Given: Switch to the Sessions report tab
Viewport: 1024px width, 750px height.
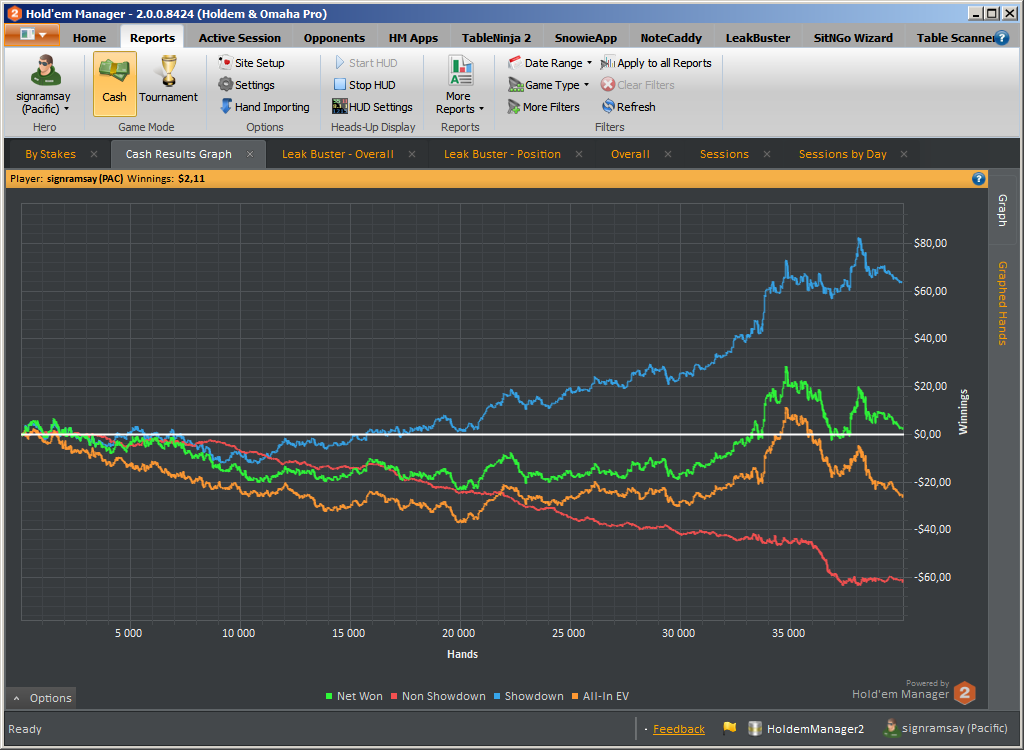Looking at the screenshot, I should click(724, 154).
